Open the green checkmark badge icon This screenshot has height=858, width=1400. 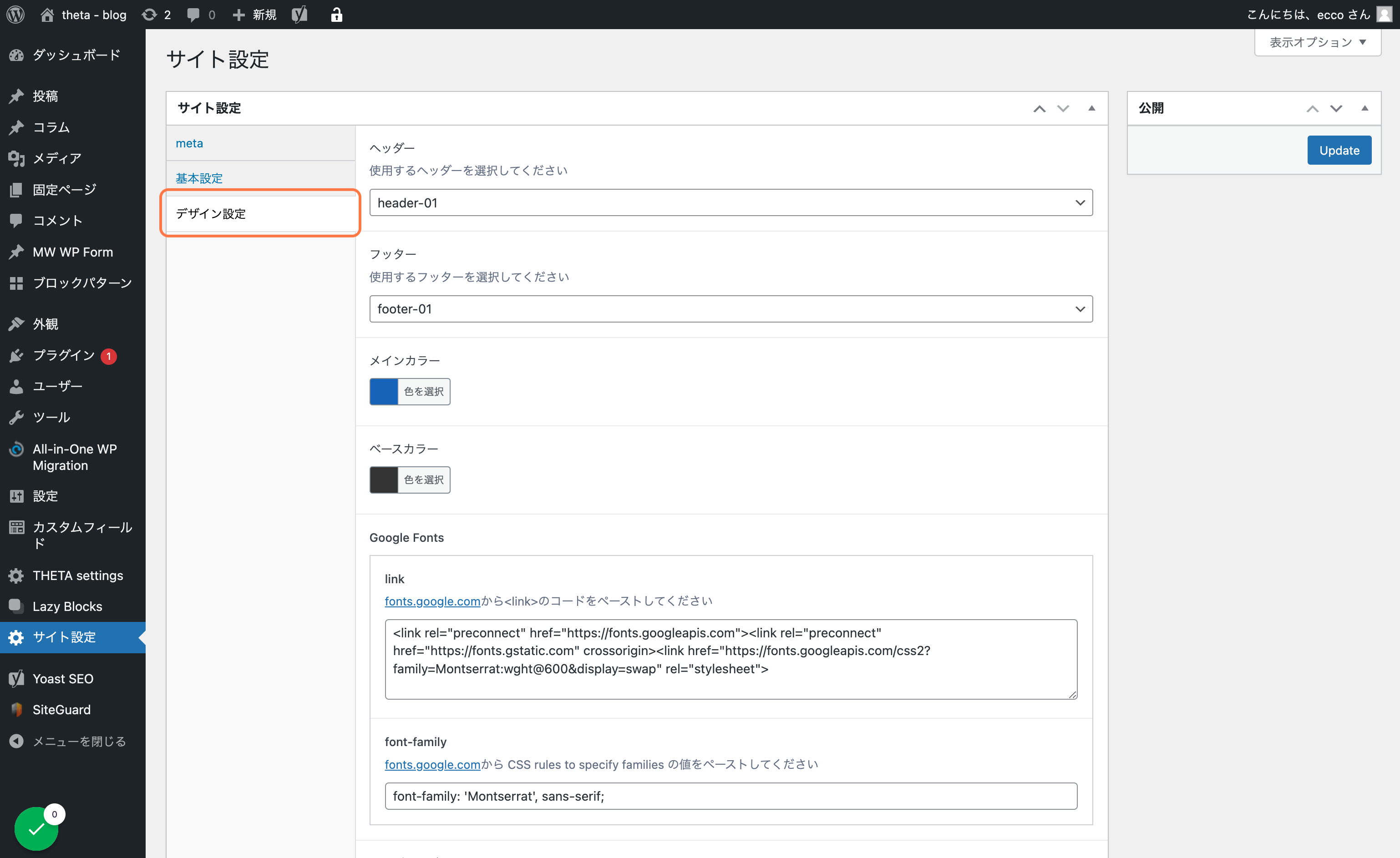[x=36, y=828]
